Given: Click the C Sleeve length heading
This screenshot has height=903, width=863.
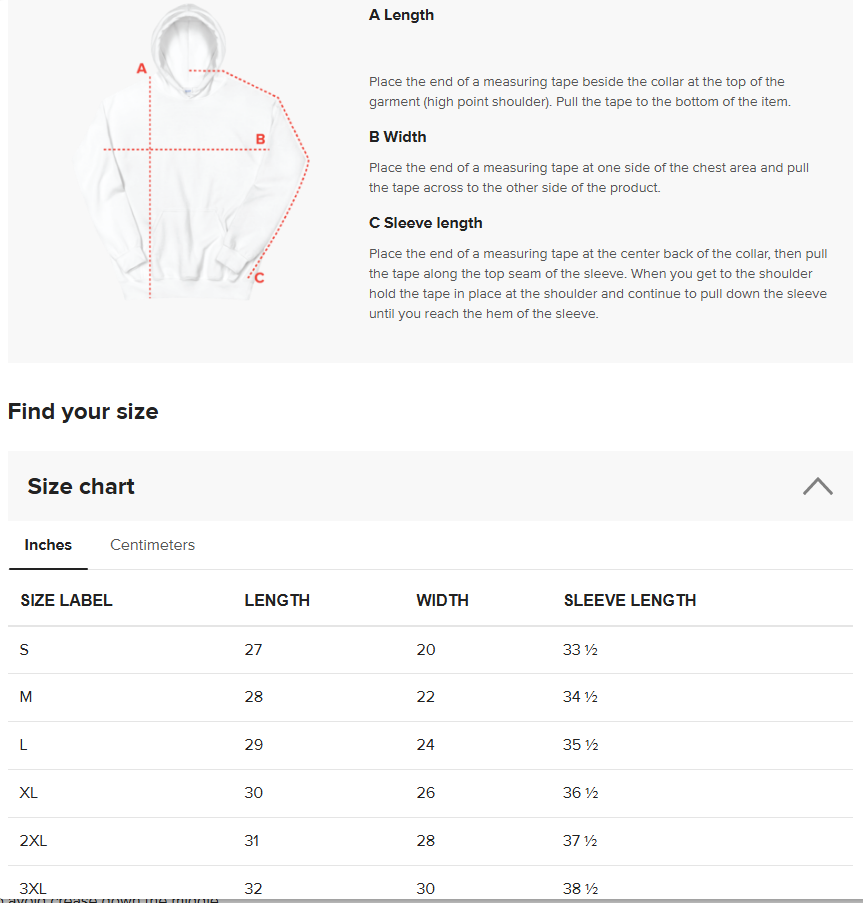Looking at the screenshot, I should 425,223.
